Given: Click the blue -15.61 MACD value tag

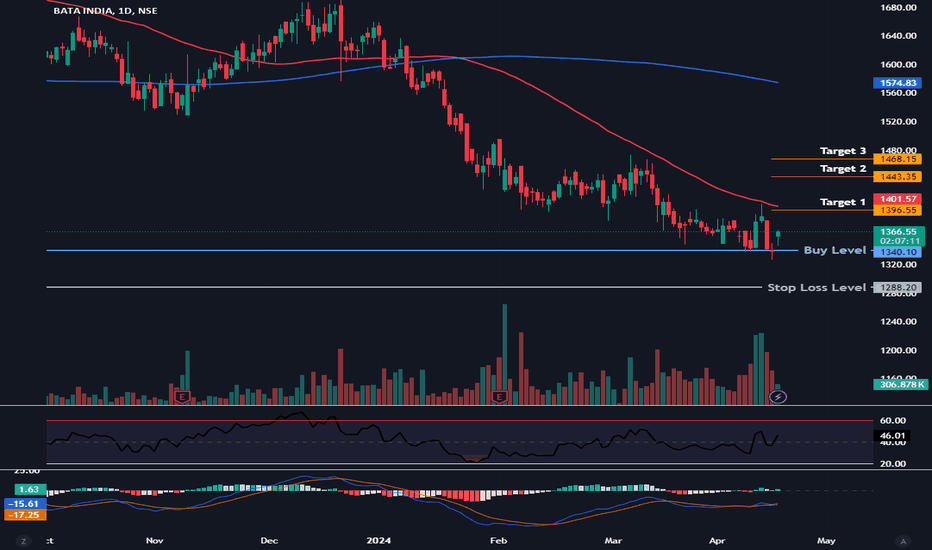Looking at the screenshot, I should tap(25, 504).
